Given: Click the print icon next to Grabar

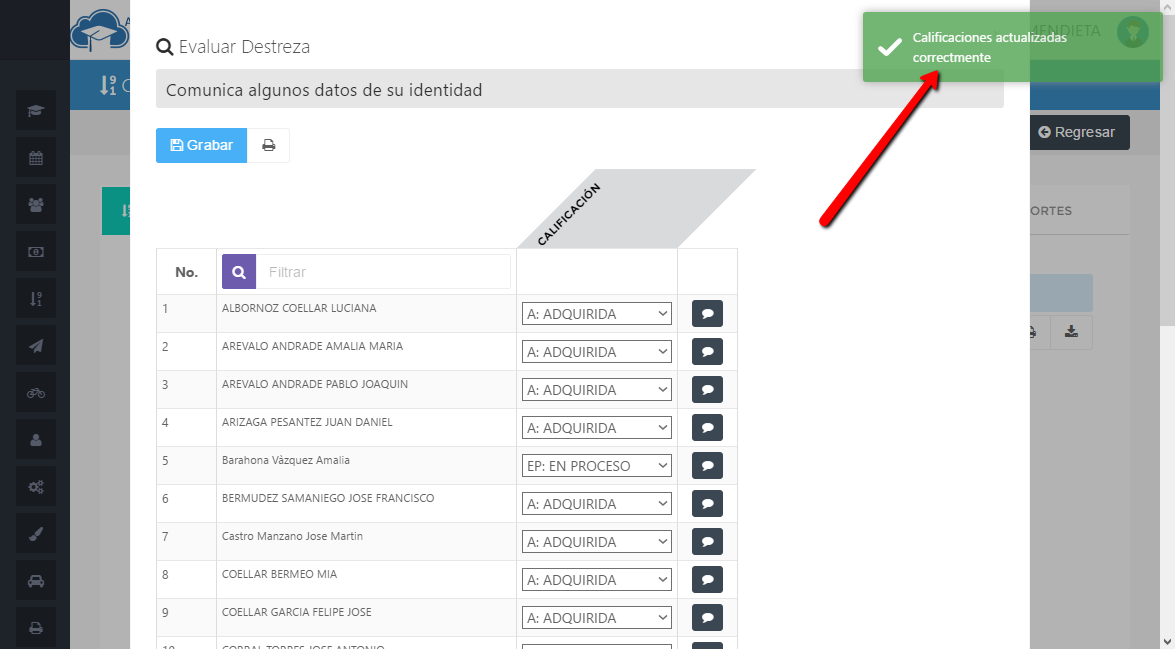Looking at the screenshot, I should click(268, 145).
